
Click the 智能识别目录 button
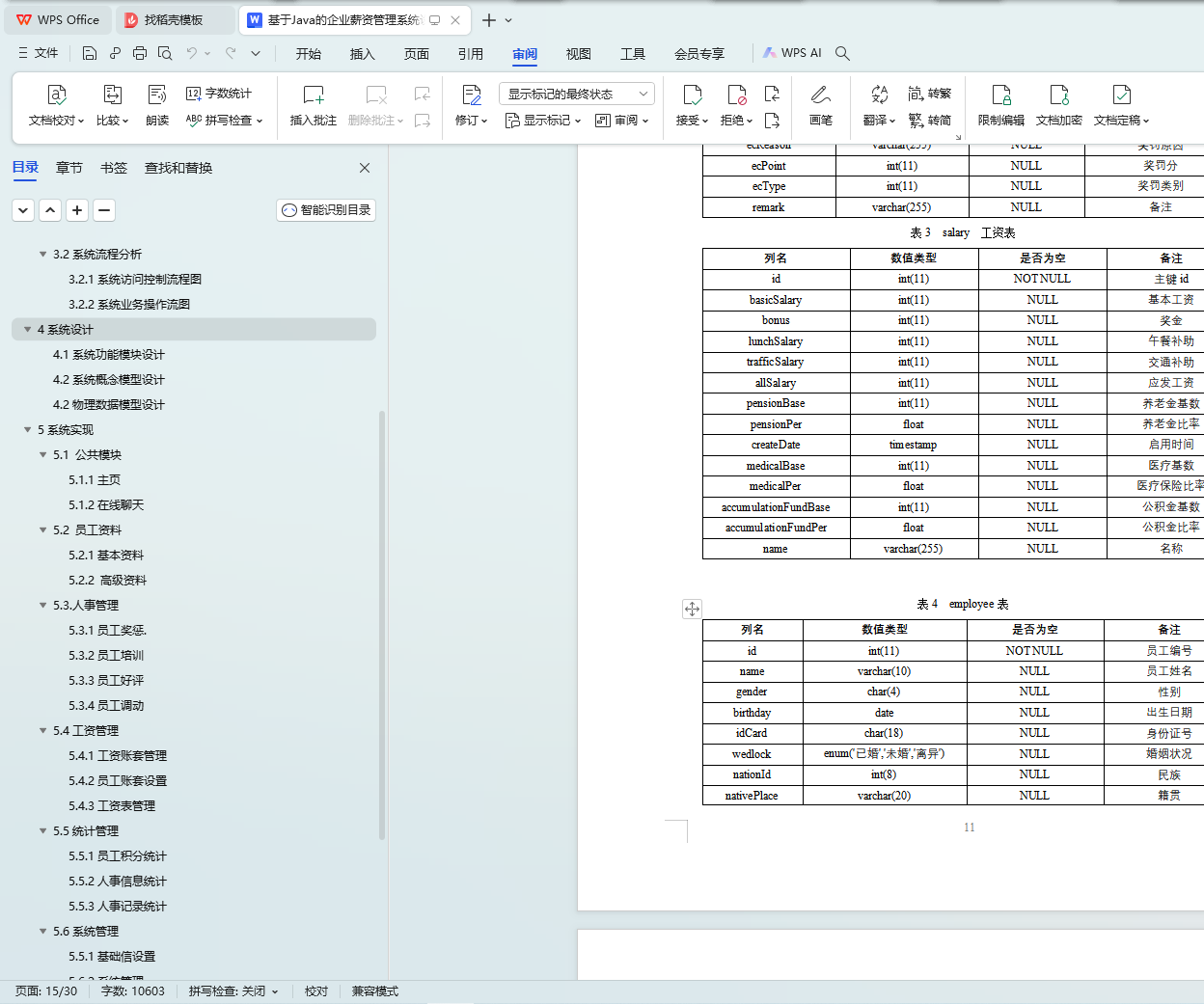pyautogui.click(x=326, y=209)
